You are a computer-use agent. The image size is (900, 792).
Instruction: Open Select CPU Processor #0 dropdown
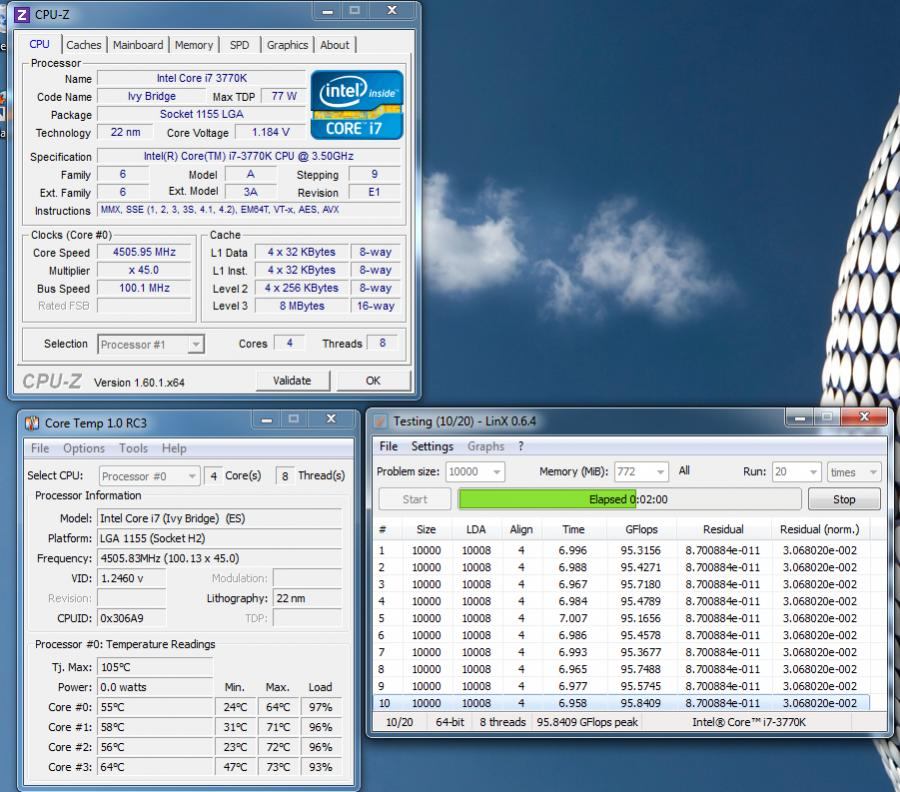[149, 476]
